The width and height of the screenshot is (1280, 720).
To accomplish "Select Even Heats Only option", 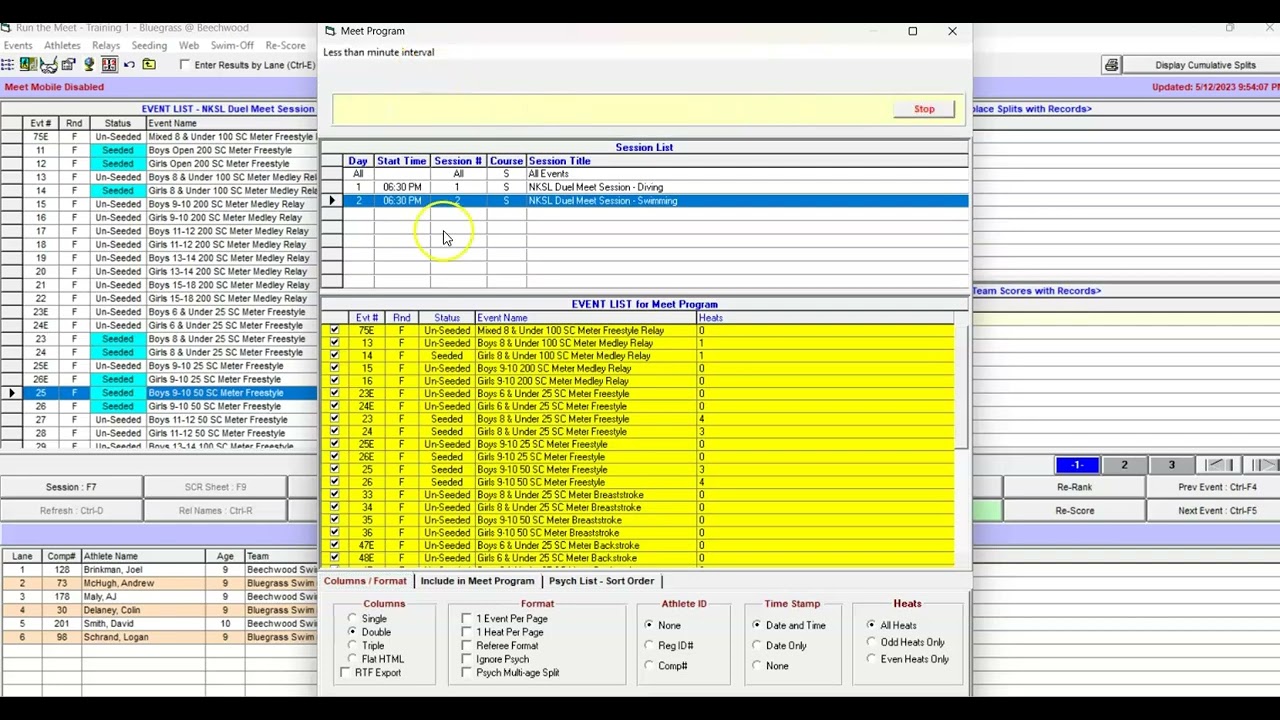I will click(x=871, y=659).
